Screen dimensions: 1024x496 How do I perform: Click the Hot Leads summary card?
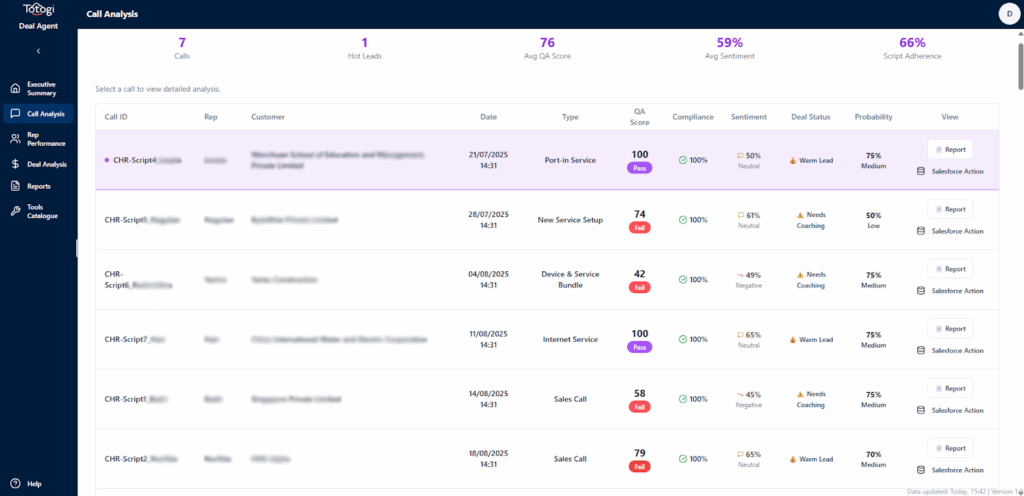coord(364,48)
